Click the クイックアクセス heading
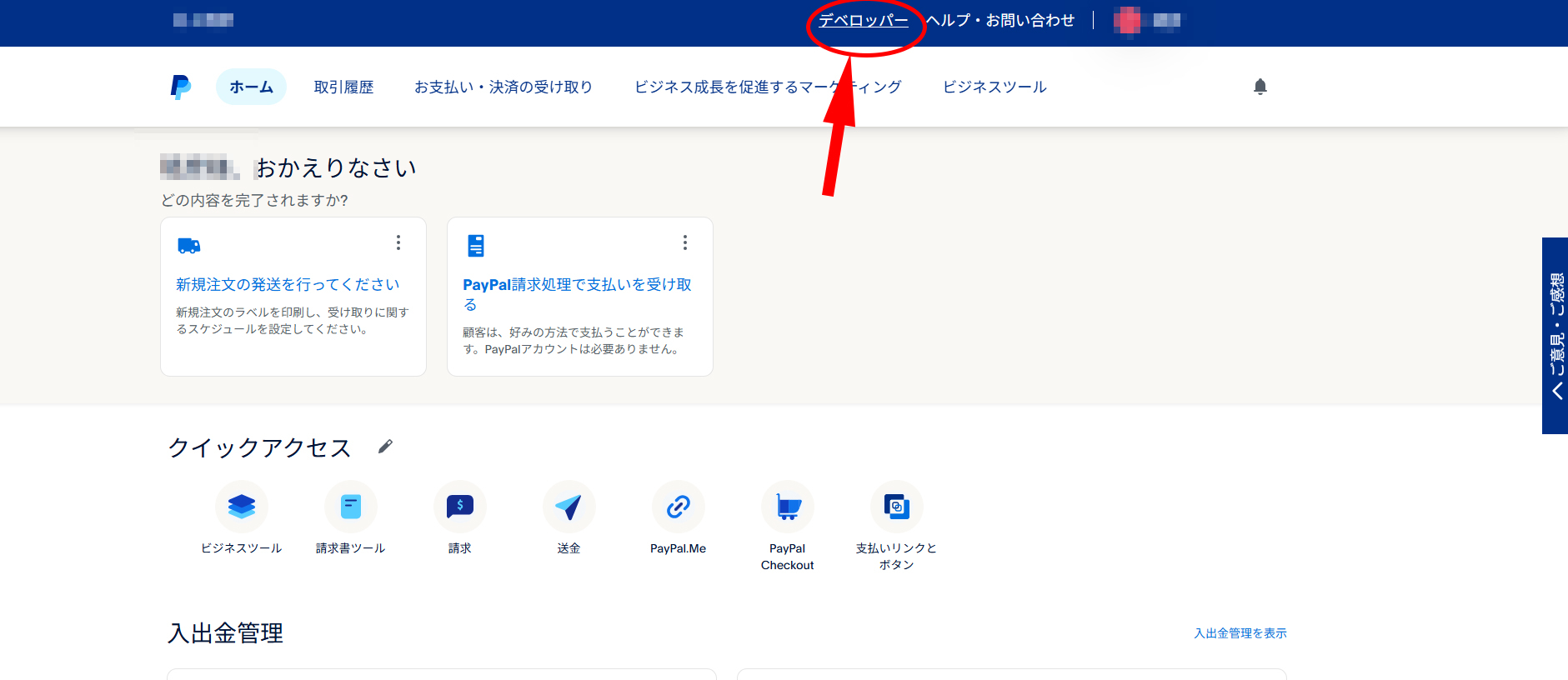1568x680 pixels. click(x=259, y=447)
